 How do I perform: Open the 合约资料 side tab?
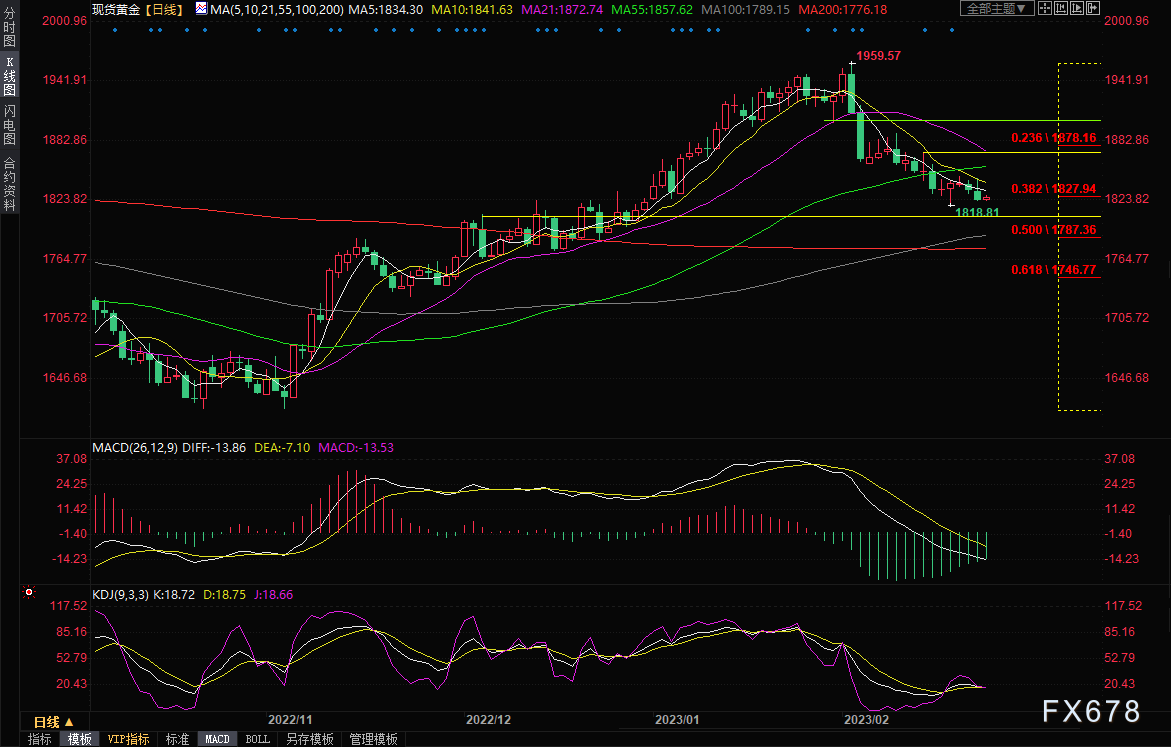(x=10, y=184)
